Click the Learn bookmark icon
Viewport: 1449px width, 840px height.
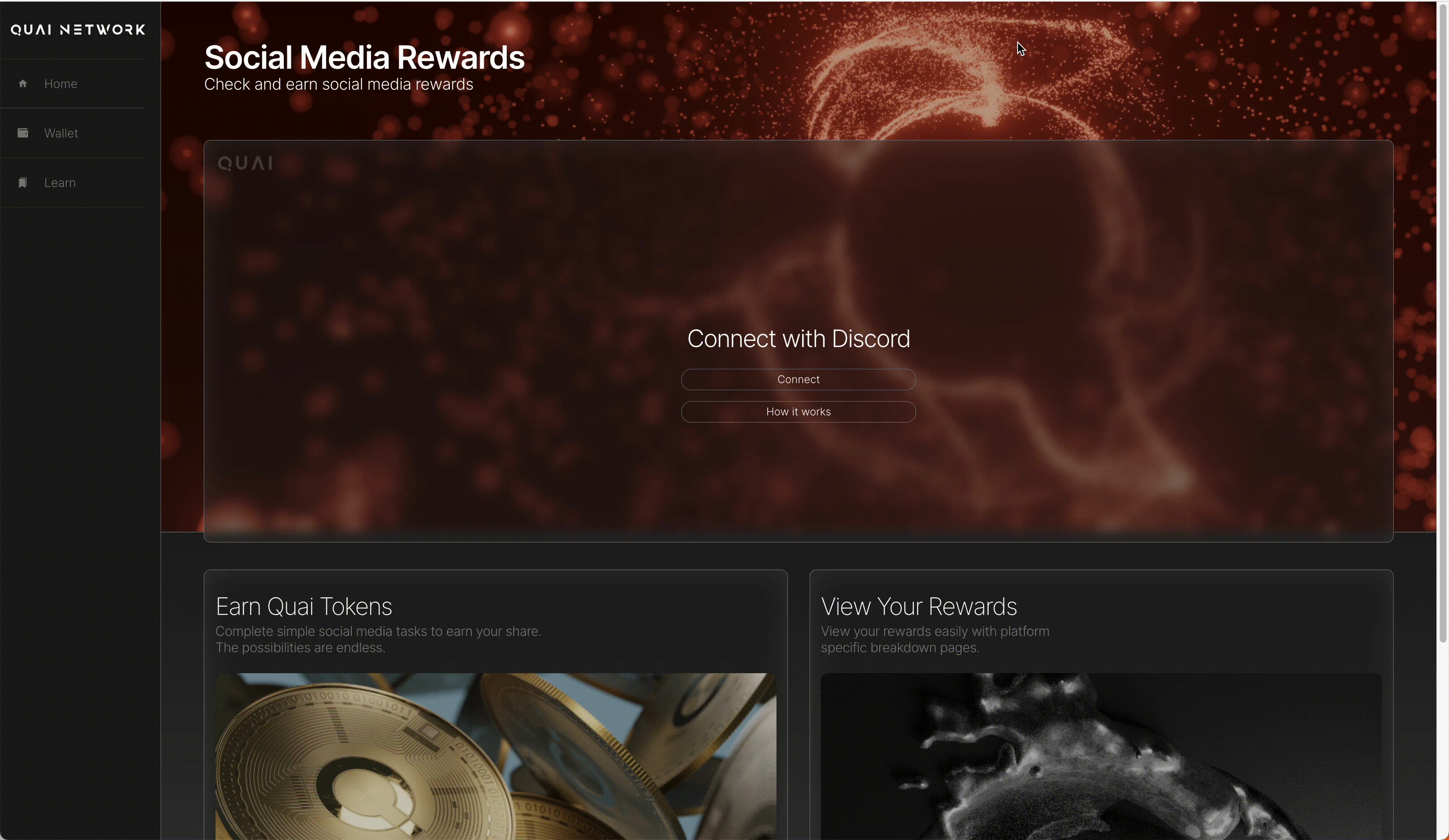click(23, 183)
